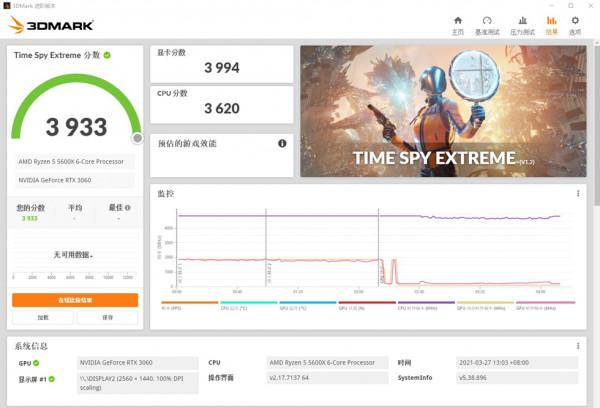Toggle the red GPU load legend line
The height and width of the screenshot is (408, 600).
367,305
